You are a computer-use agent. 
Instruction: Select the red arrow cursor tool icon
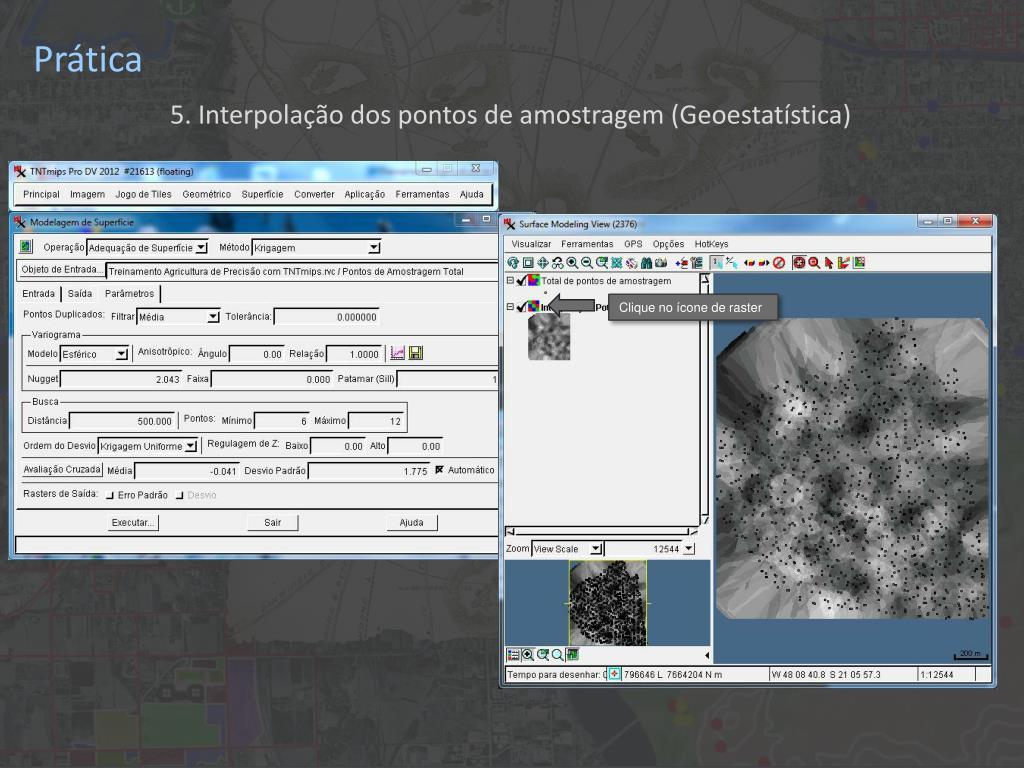(x=829, y=263)
